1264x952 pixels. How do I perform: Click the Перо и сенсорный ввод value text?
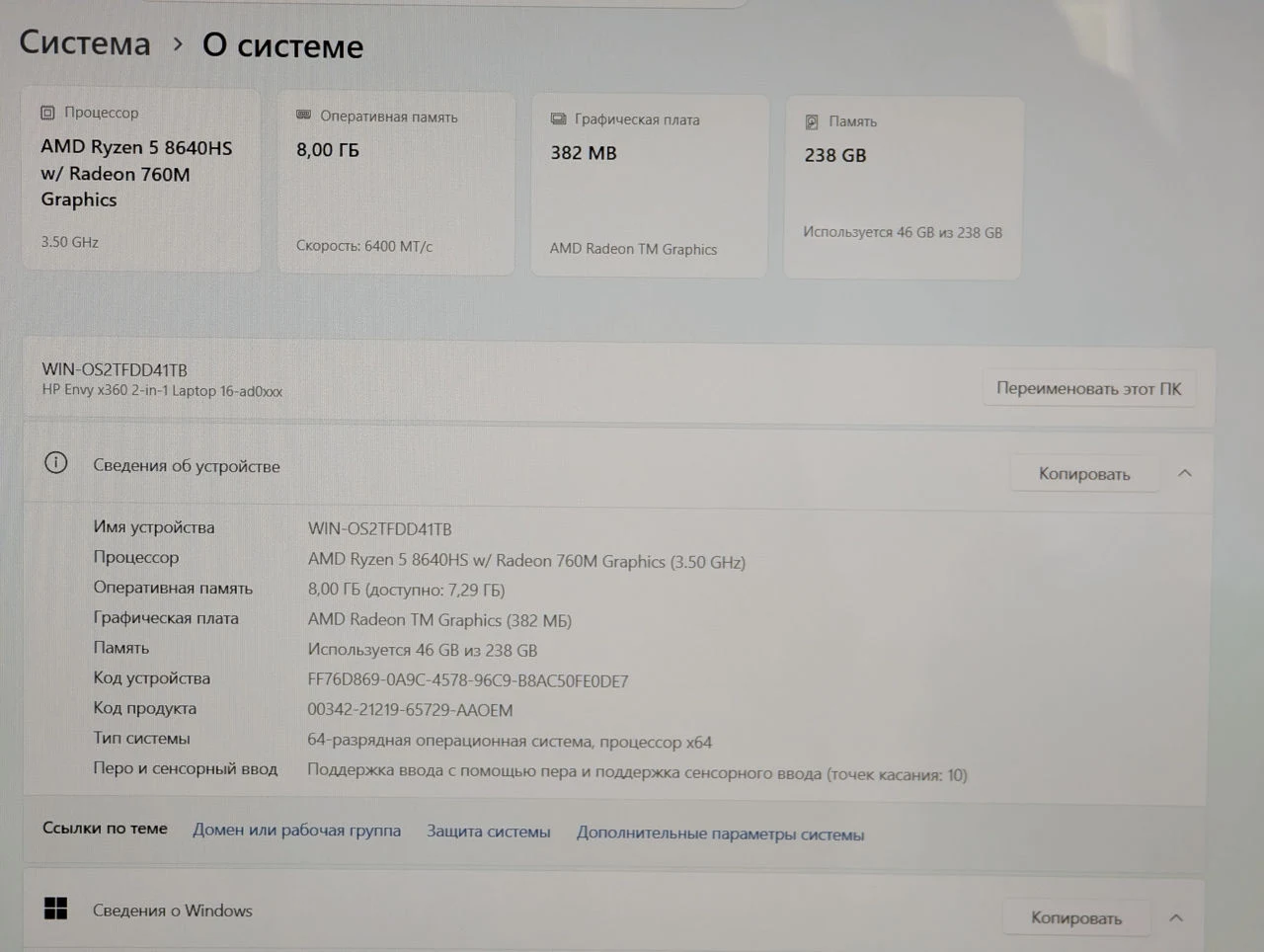[637, 772]
